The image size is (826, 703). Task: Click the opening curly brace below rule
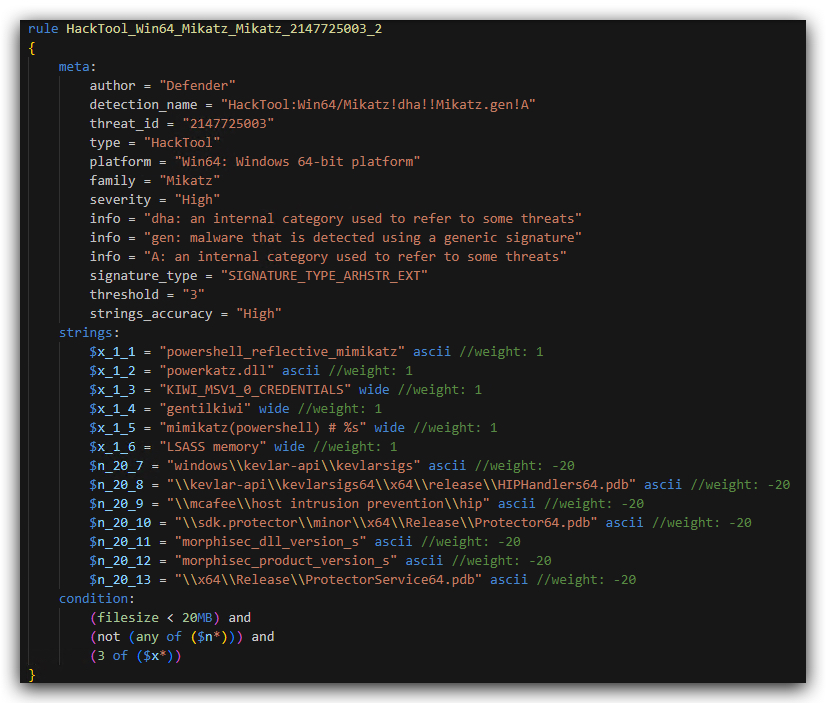pos(32,48)
